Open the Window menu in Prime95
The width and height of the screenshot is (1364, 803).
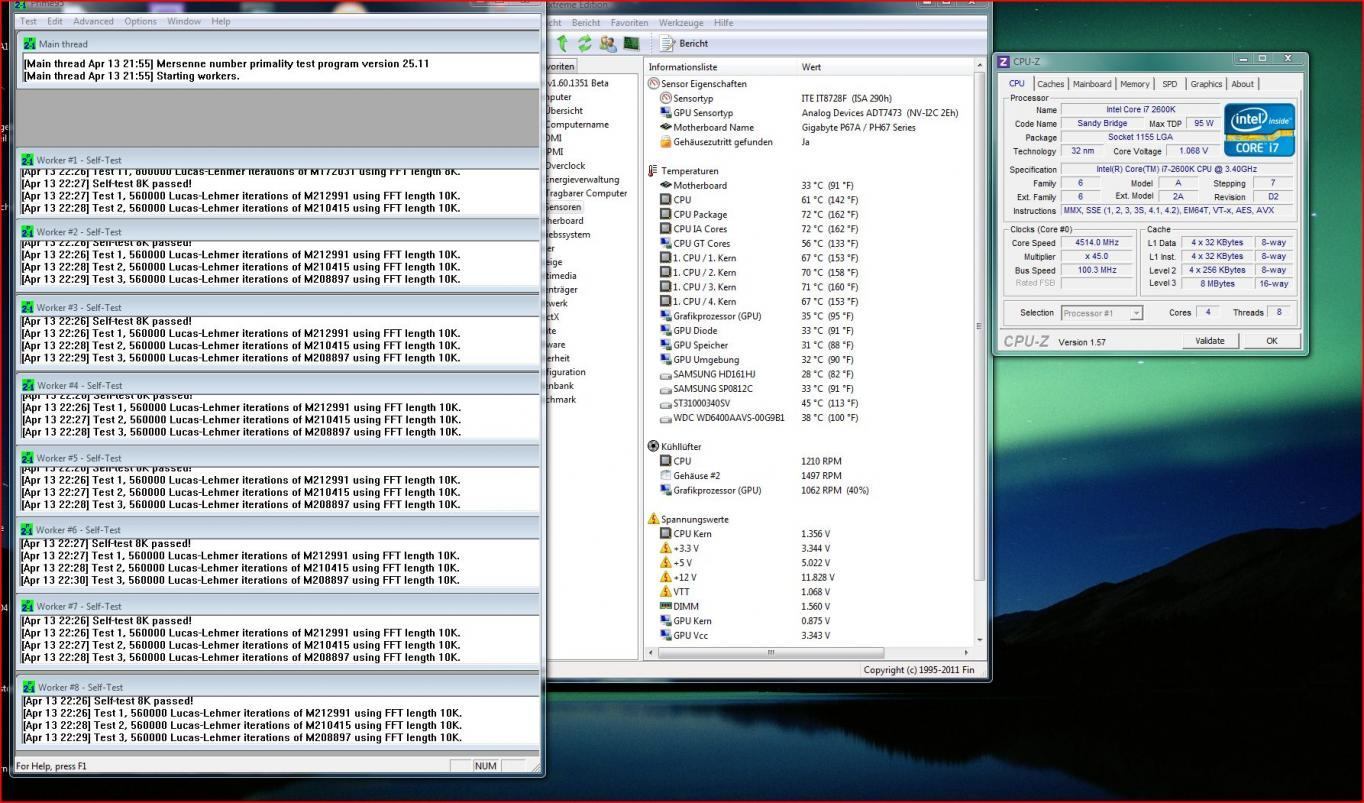[184, 21]
